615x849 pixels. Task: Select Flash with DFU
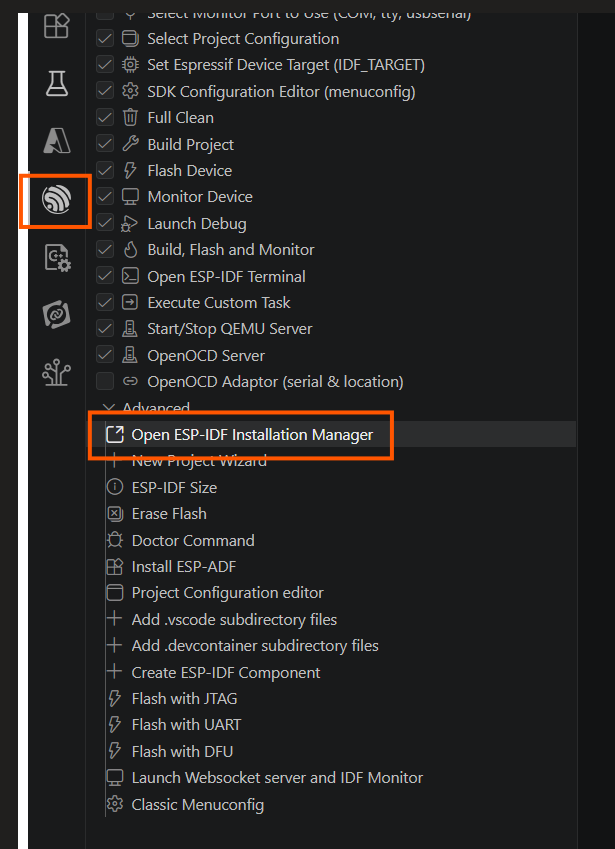[182, 751]
